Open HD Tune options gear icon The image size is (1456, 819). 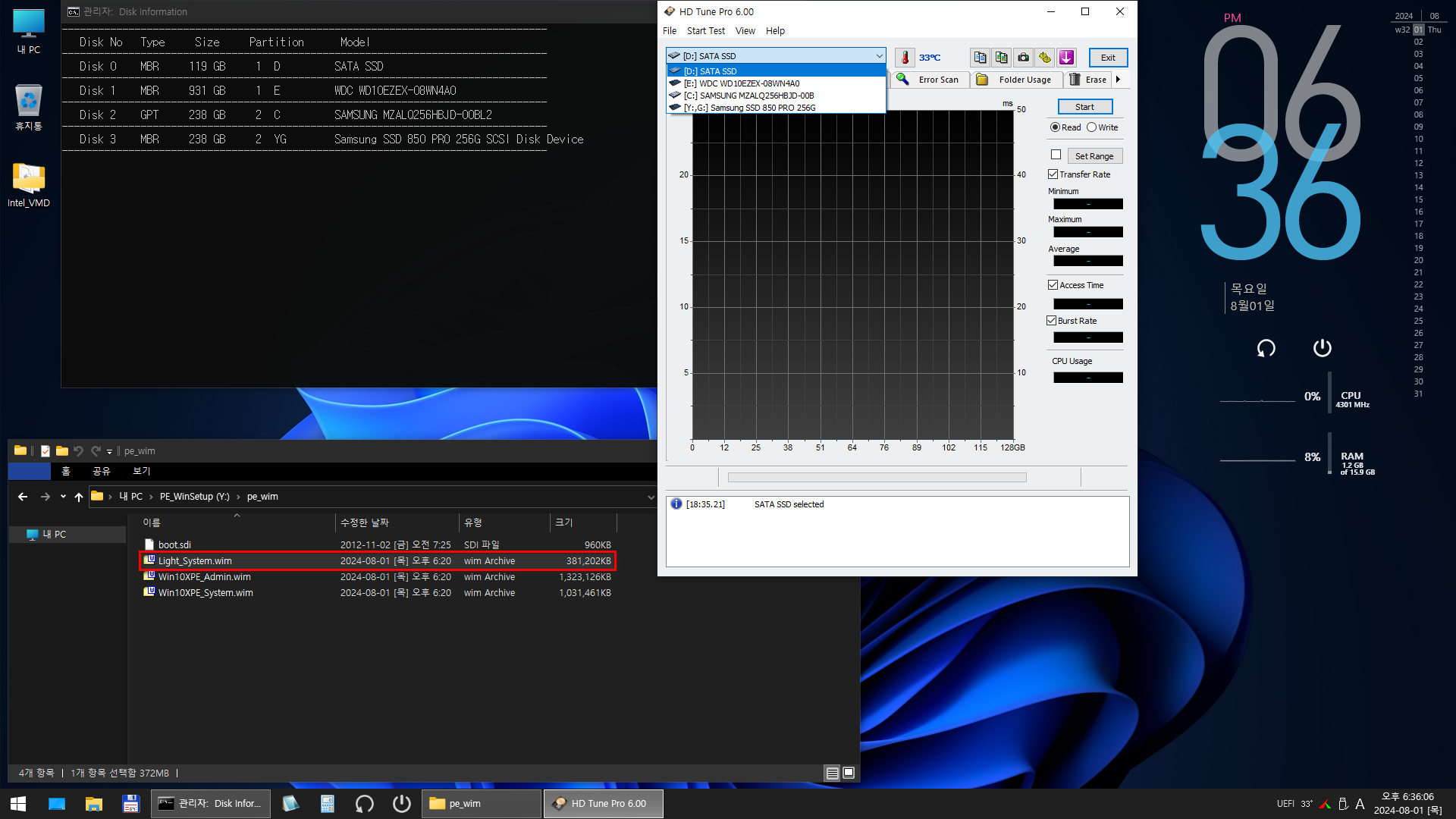[x=1045, y=58]
